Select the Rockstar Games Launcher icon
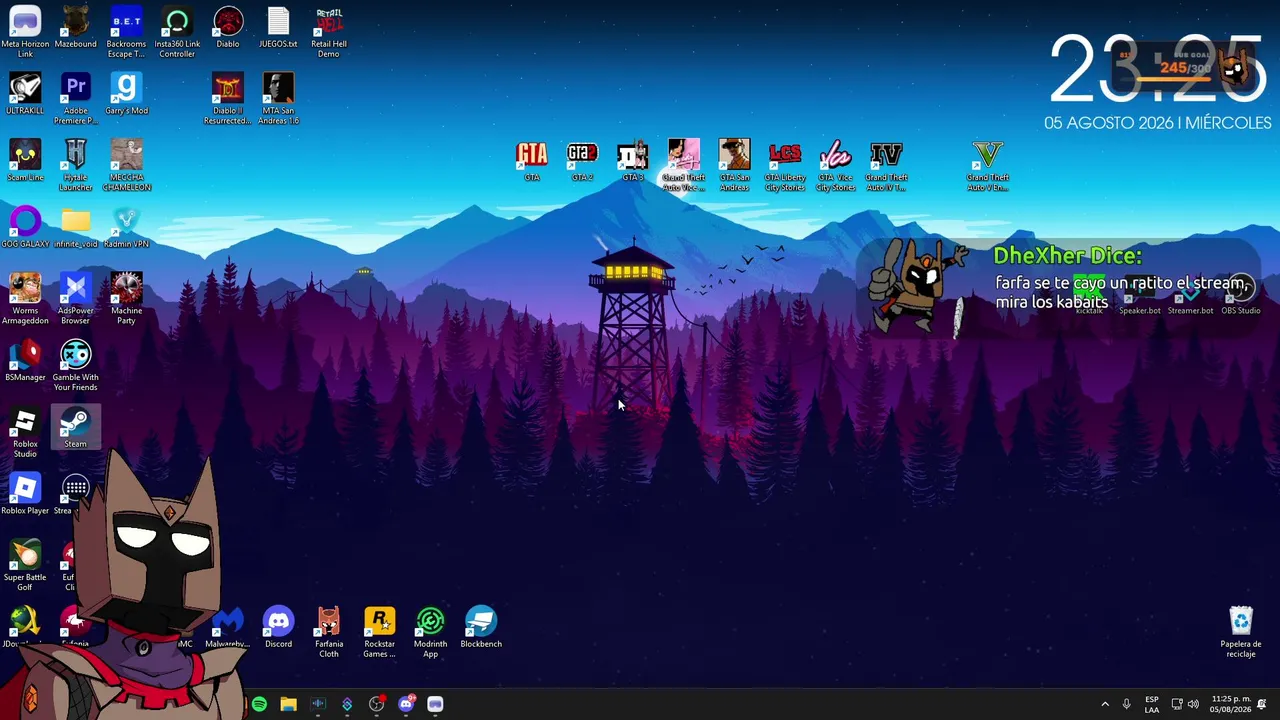Screen dimensions: 1280x720 380,633
